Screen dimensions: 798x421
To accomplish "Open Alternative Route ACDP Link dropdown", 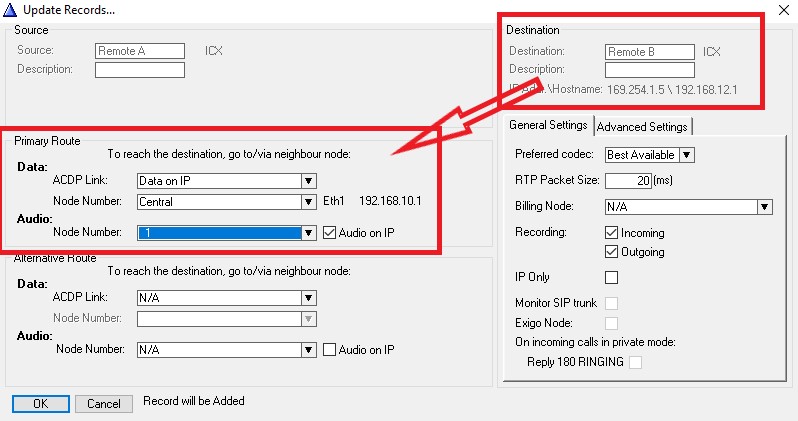I will pyautogui.click(x=308, y=298).
